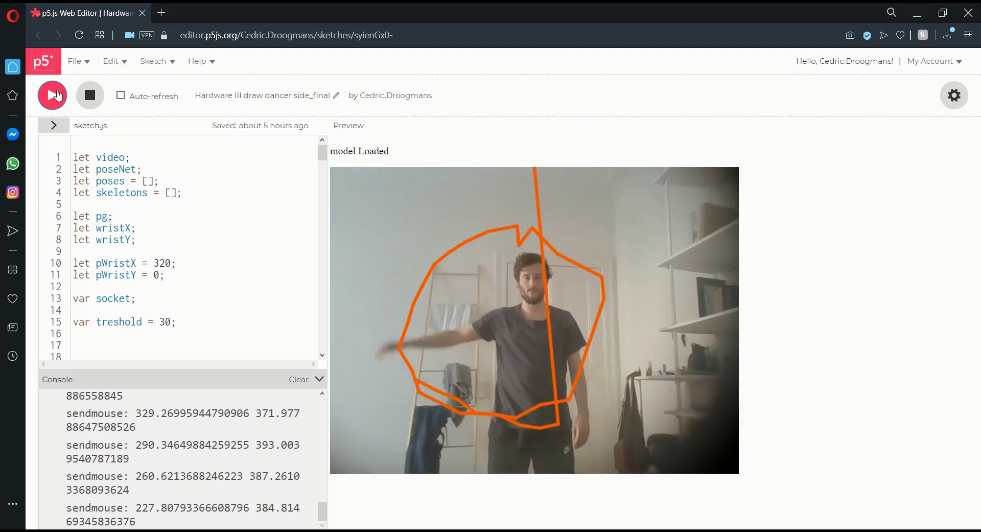Click the code editor vertical scrollbar
Image resolution: width=981 pixels, height=532 pixels.
[322, 250]
